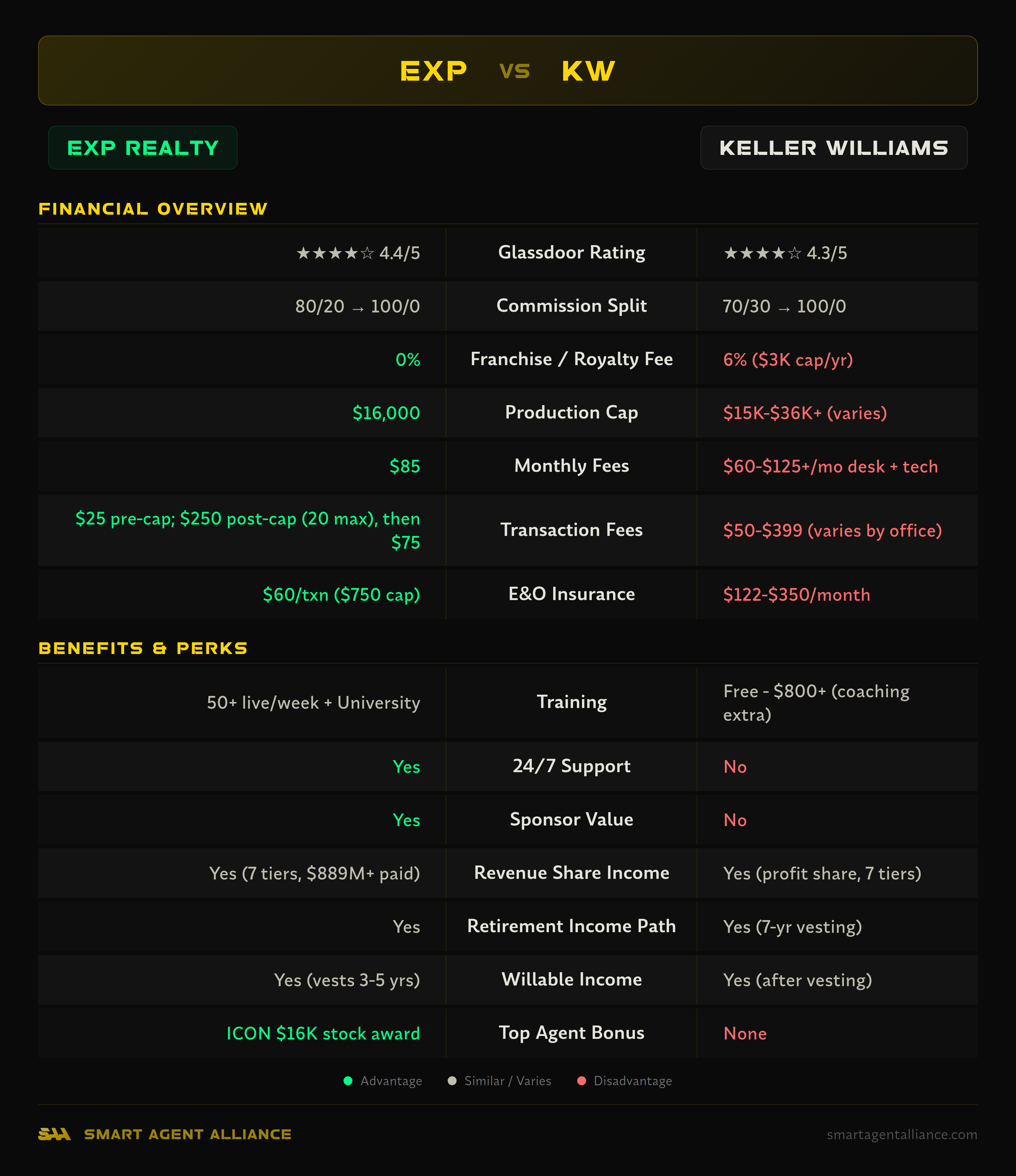The width and height of the screenshot is (1016, 1176).
Task: Click the EXP vs KW title banner
Action: [x=507, y=70]
